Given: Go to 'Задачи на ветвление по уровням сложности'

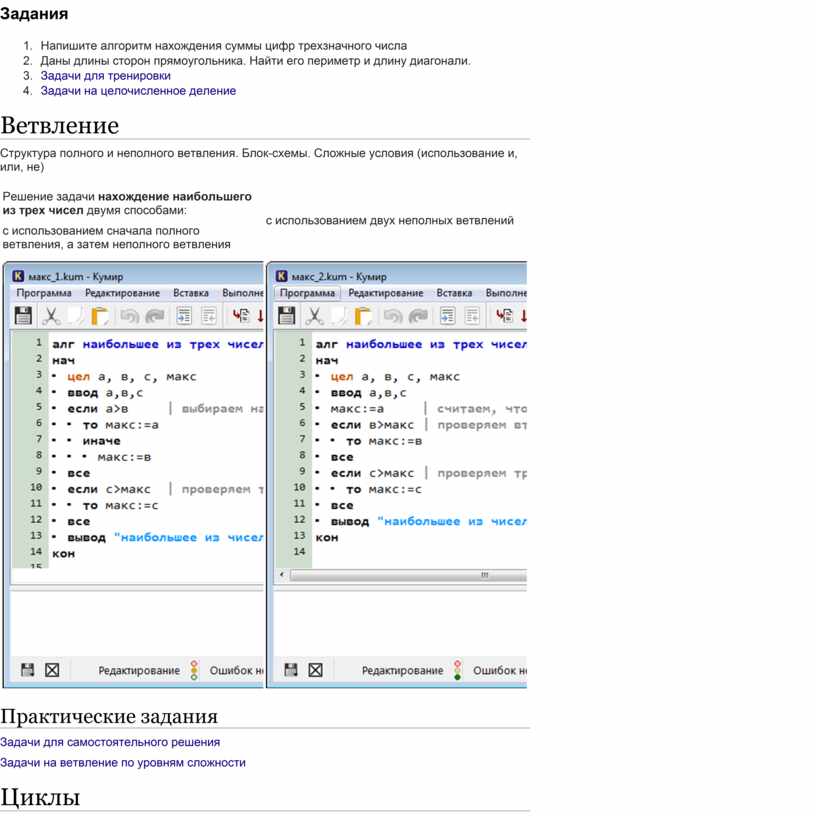Looking at the screenshot, I should pyautogui.click(x=122, y=762).
